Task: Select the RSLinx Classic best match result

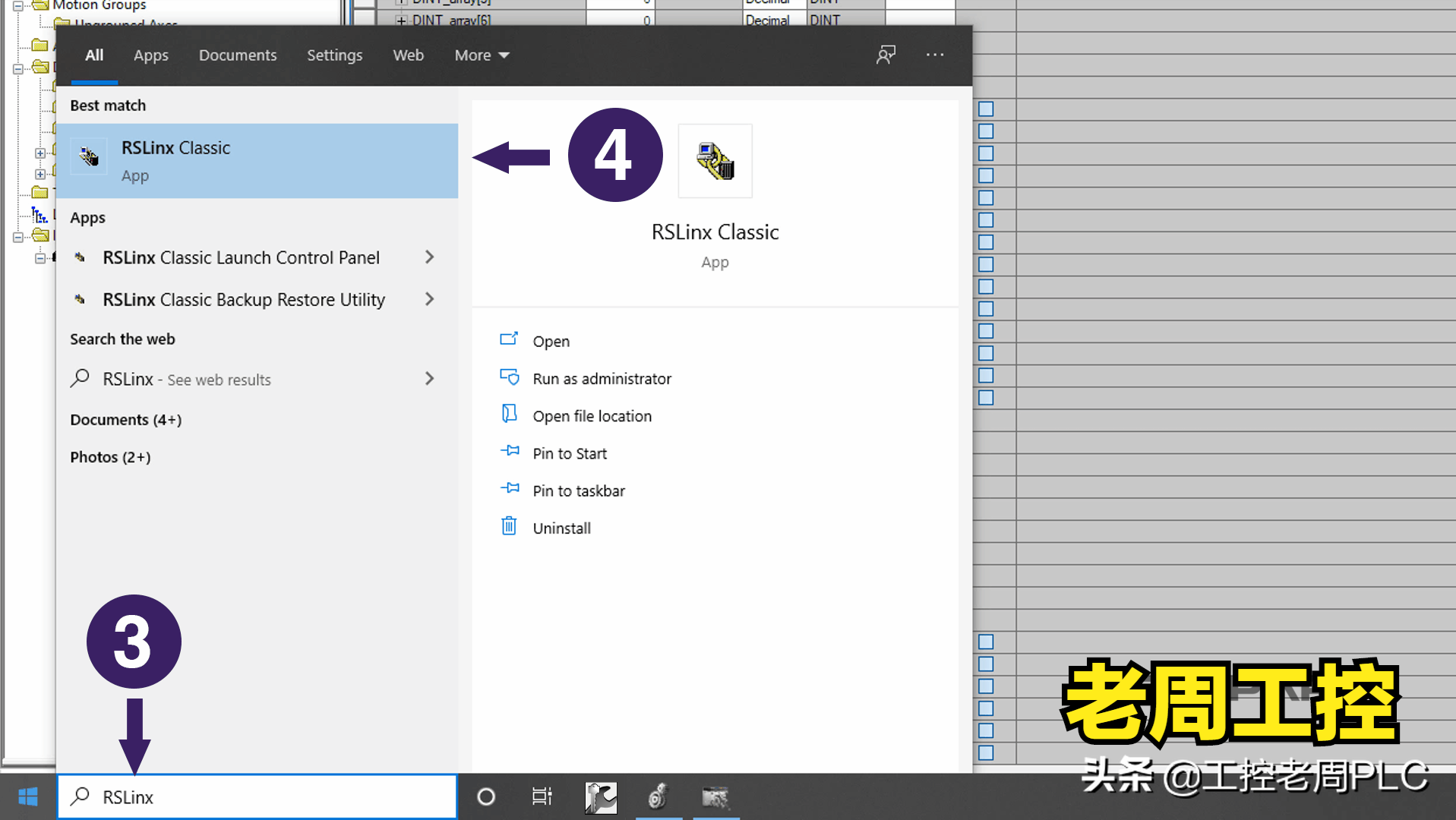Action: [x=257, y=161]
